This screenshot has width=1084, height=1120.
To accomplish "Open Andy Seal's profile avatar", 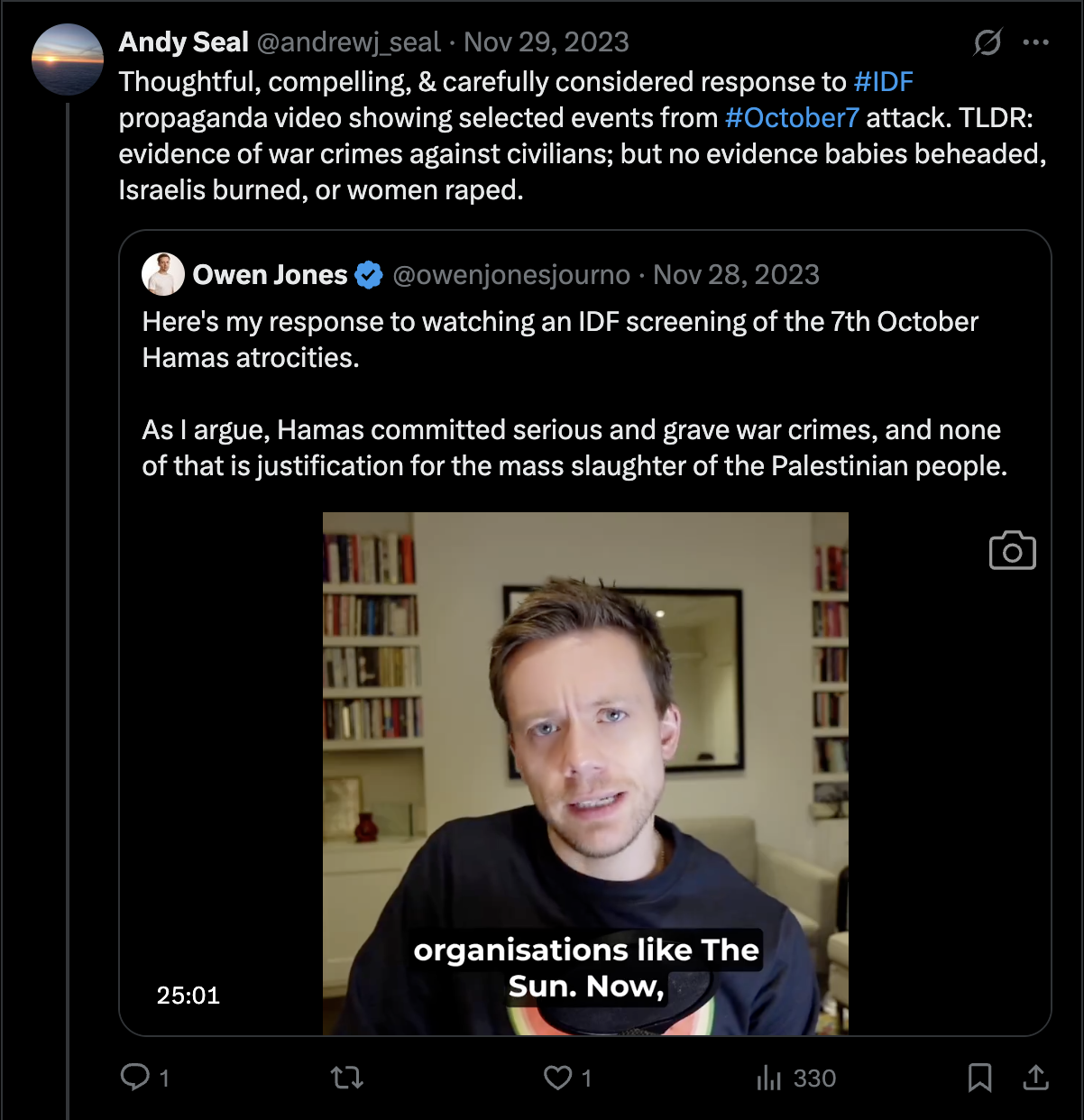I will tap(68, 60).
